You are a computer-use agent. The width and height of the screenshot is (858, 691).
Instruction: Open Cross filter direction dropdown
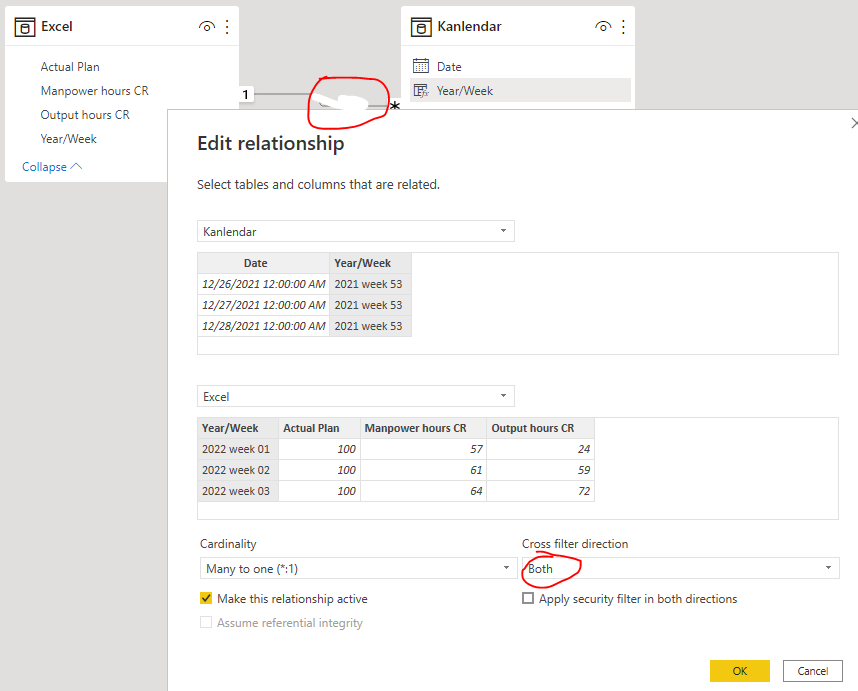pos(680,568)
